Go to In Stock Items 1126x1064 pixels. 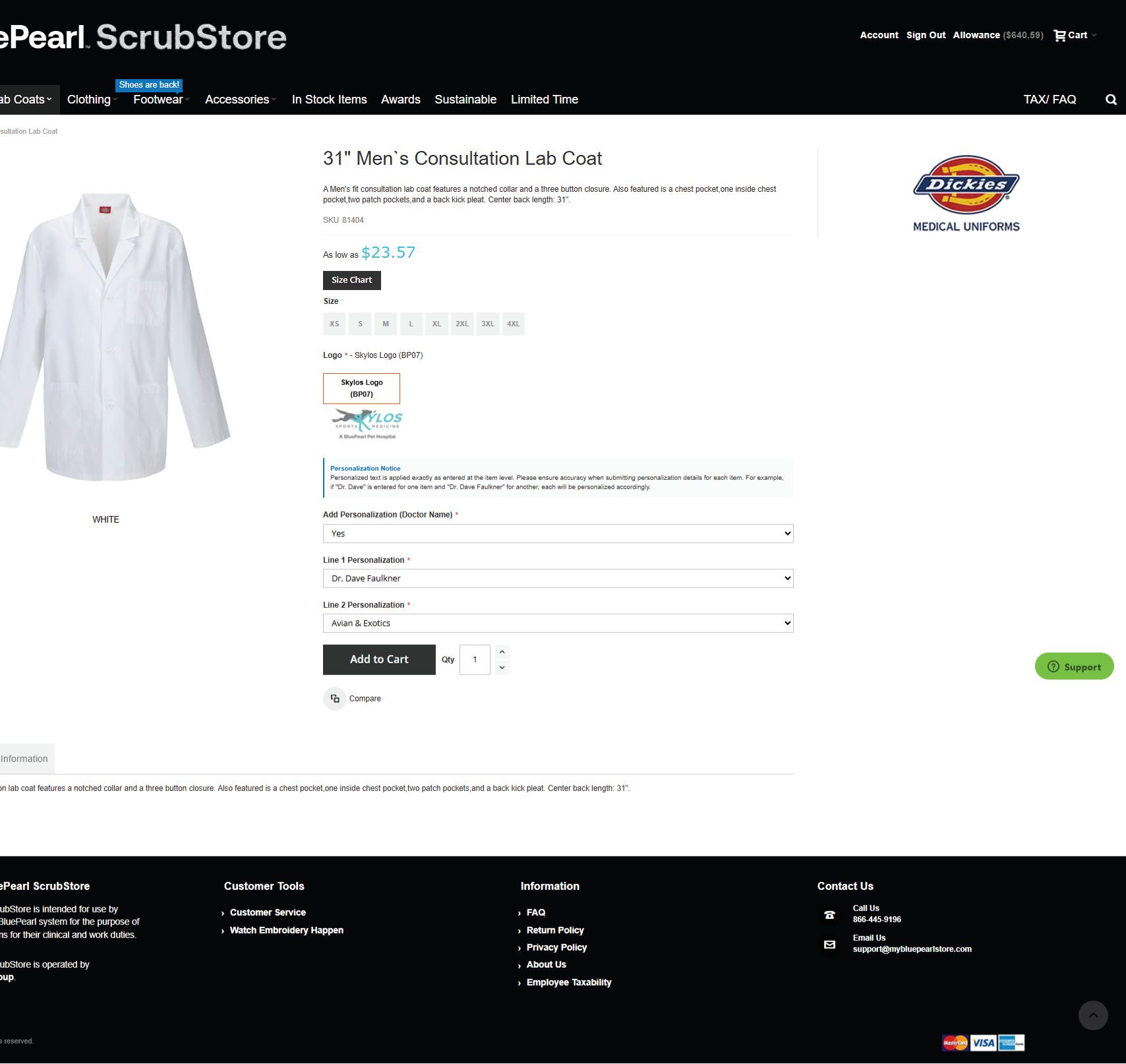point(329,100)
